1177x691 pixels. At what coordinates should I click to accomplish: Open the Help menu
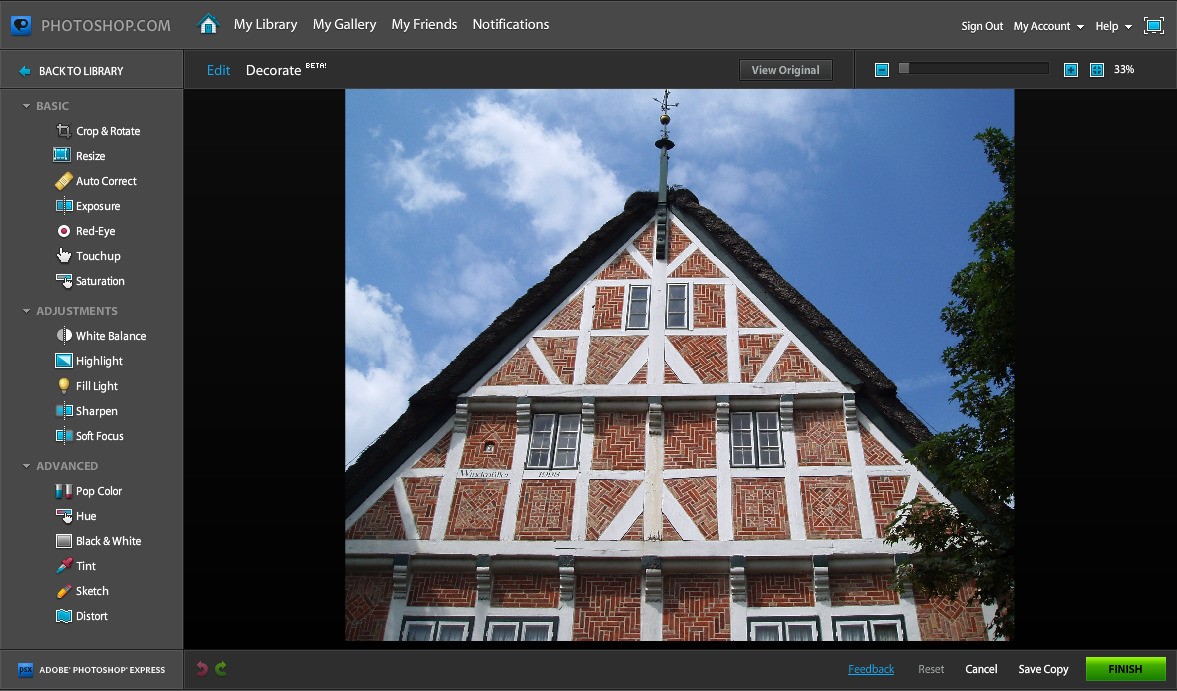(x=1108, y=25)
